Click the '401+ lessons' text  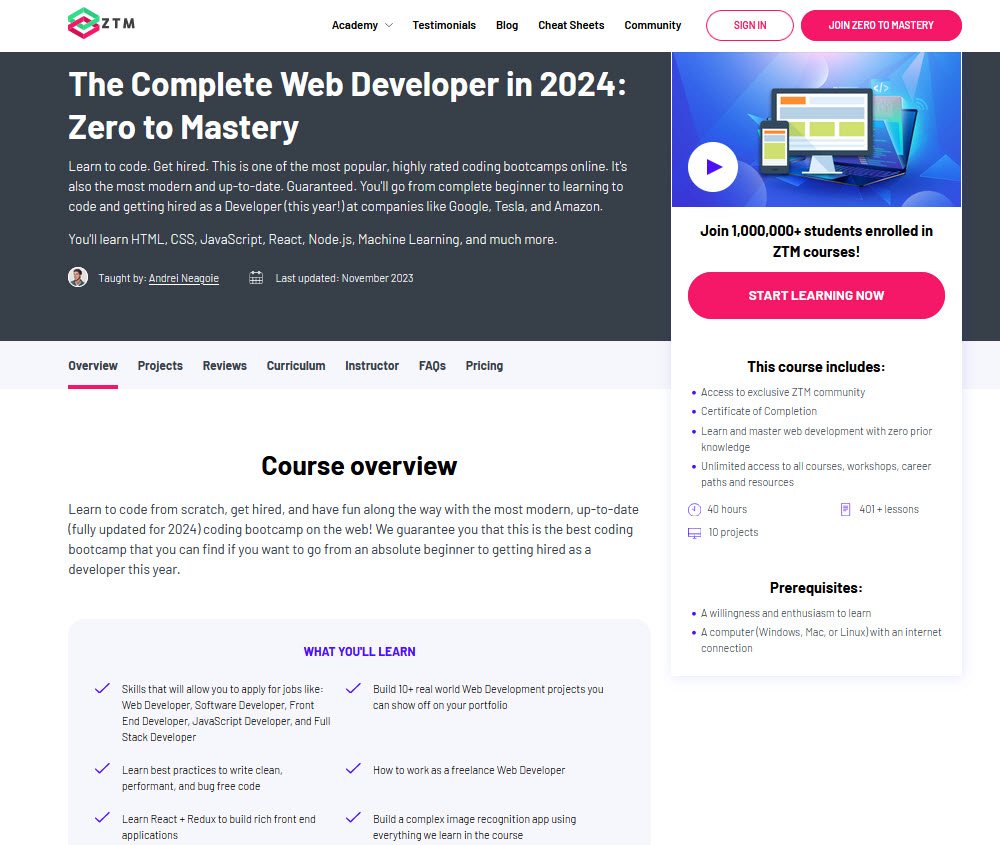click(x=888, y=510)
